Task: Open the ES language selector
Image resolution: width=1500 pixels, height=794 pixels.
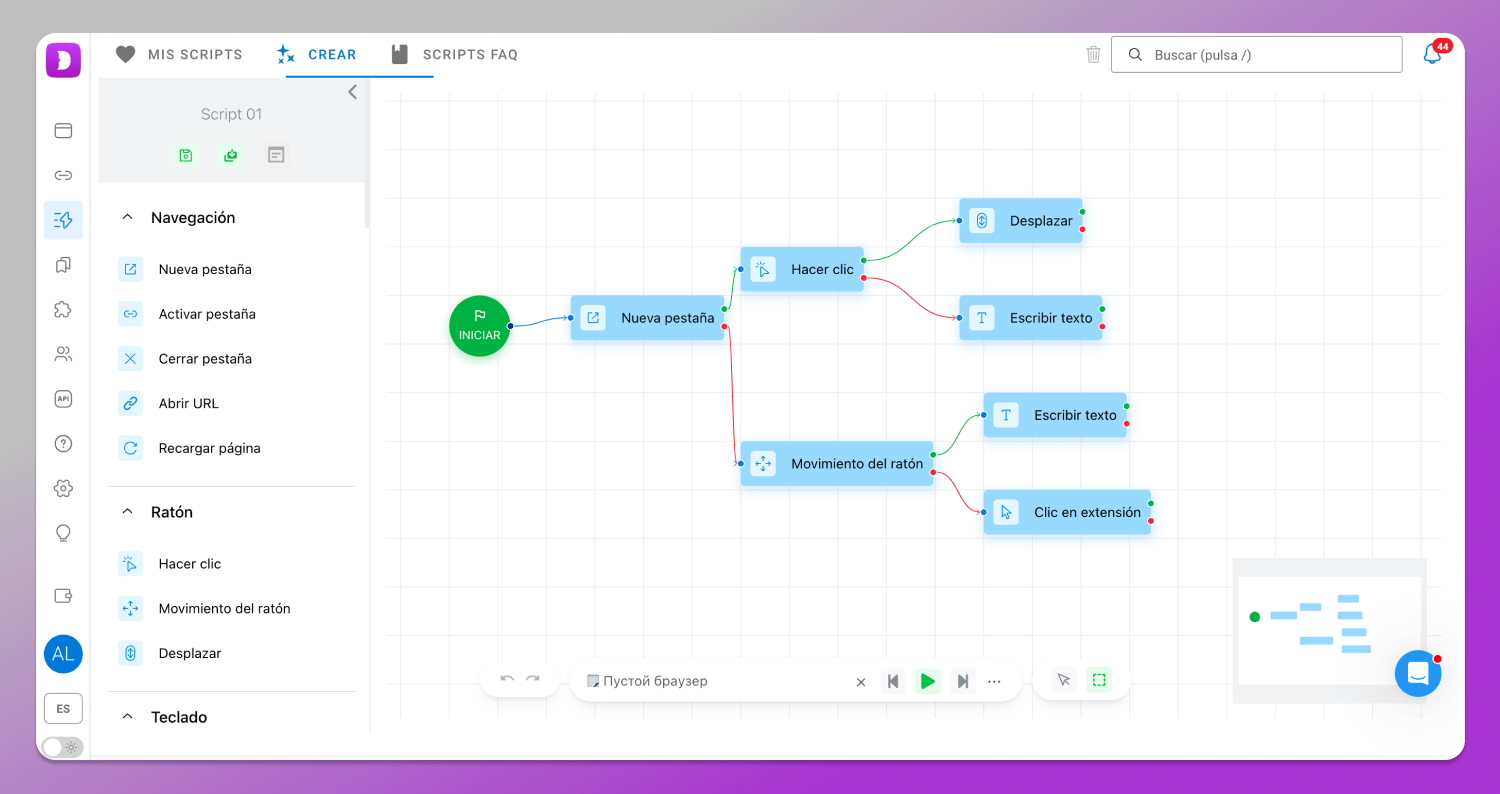Action: pyautogui.click(x=63, y=708)
